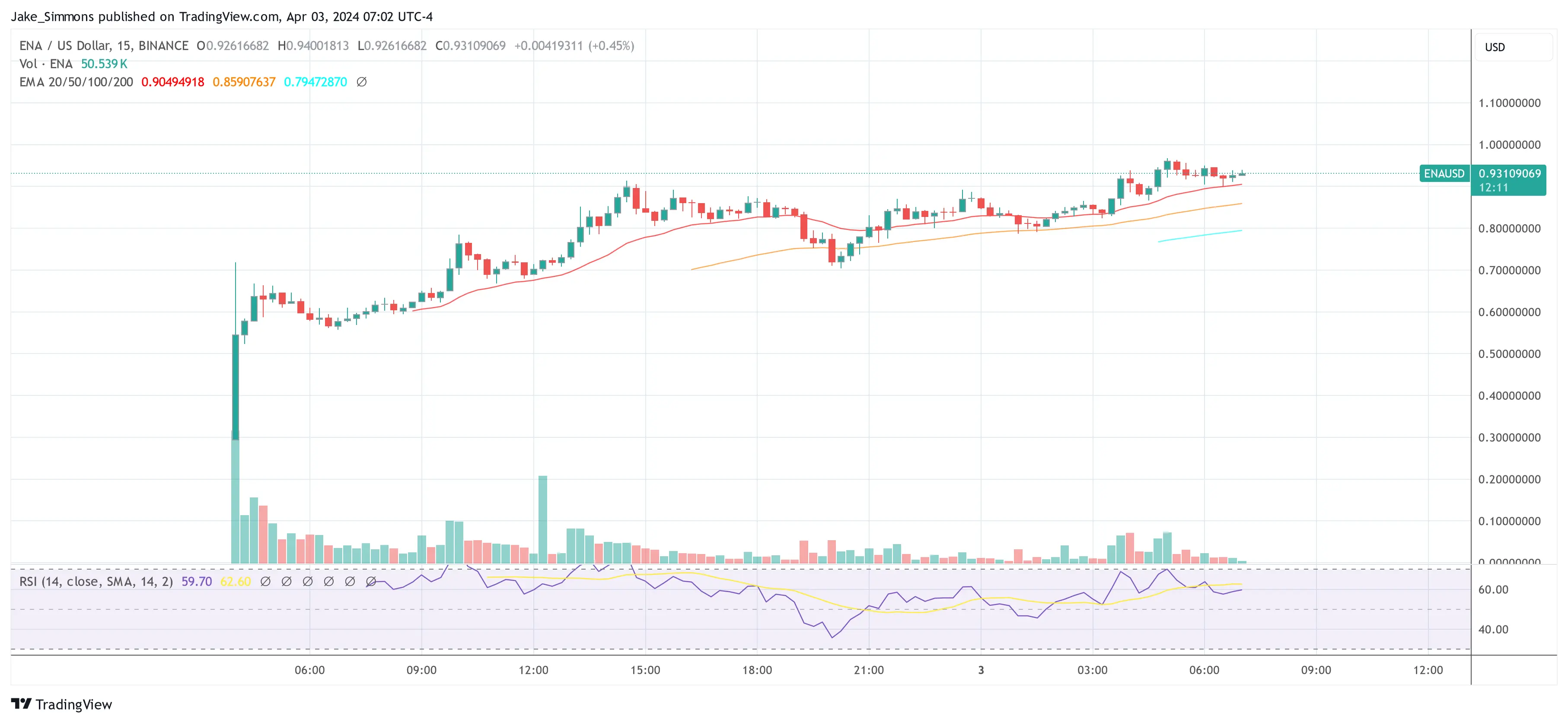Click the last null symbol in RSI legend
This screenshot has width=1568, height=723.
click(x=371, y=581)
